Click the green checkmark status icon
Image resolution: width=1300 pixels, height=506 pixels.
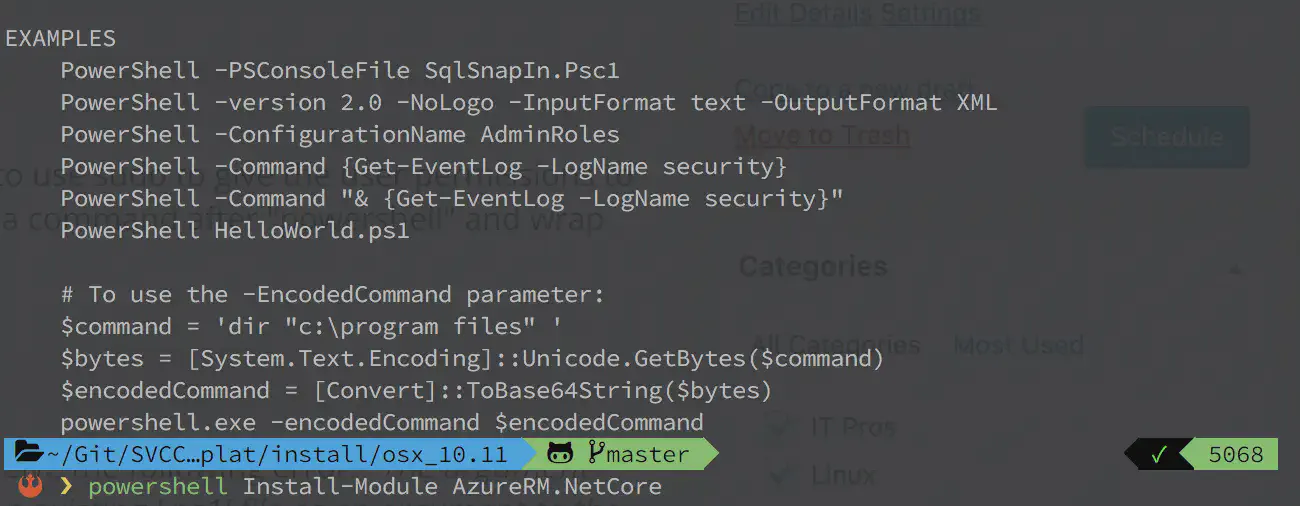click(x=1159, y=455)
